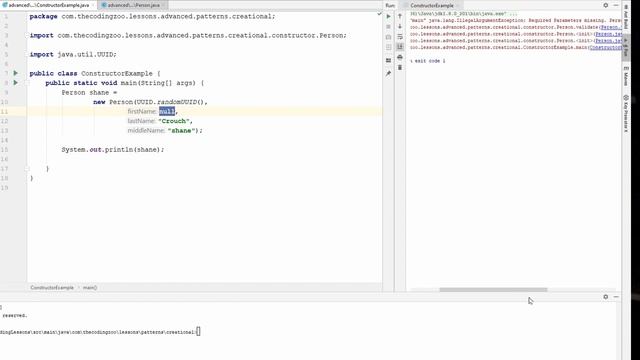The image size is (640, 360).
Task: Open Terminal panel settings gear
Action: (606, 297)
